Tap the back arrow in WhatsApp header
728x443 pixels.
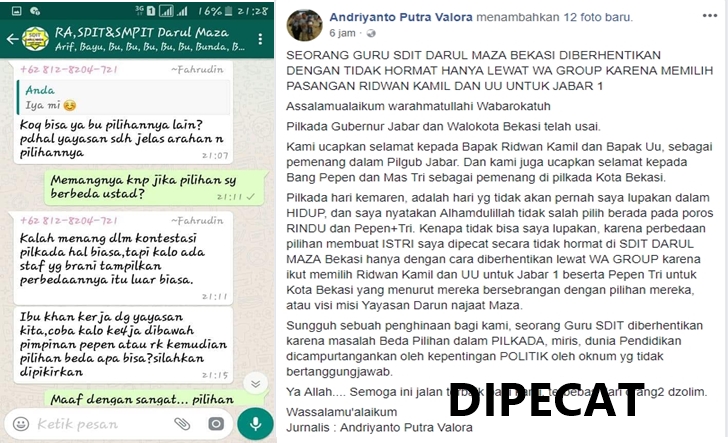(x=13, y=39)
